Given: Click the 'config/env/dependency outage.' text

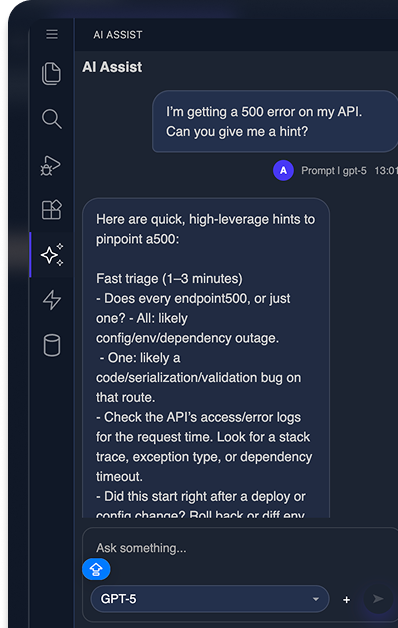Looking at the screenshot, I should click(187, 338).
